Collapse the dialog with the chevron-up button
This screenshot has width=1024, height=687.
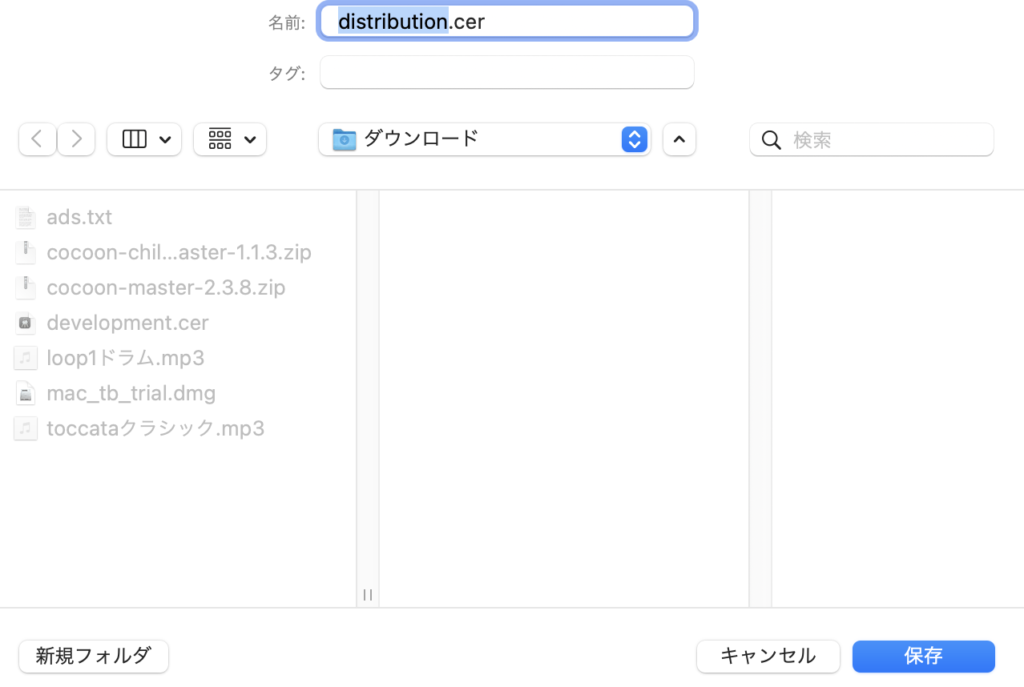(x=679, y=140)
